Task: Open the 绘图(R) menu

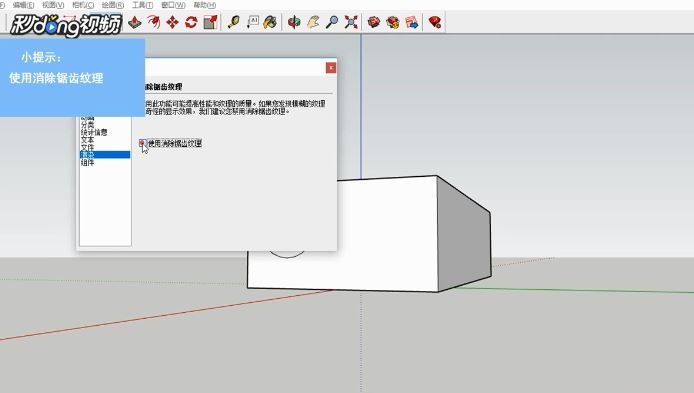Action: [x=113, y=5]
